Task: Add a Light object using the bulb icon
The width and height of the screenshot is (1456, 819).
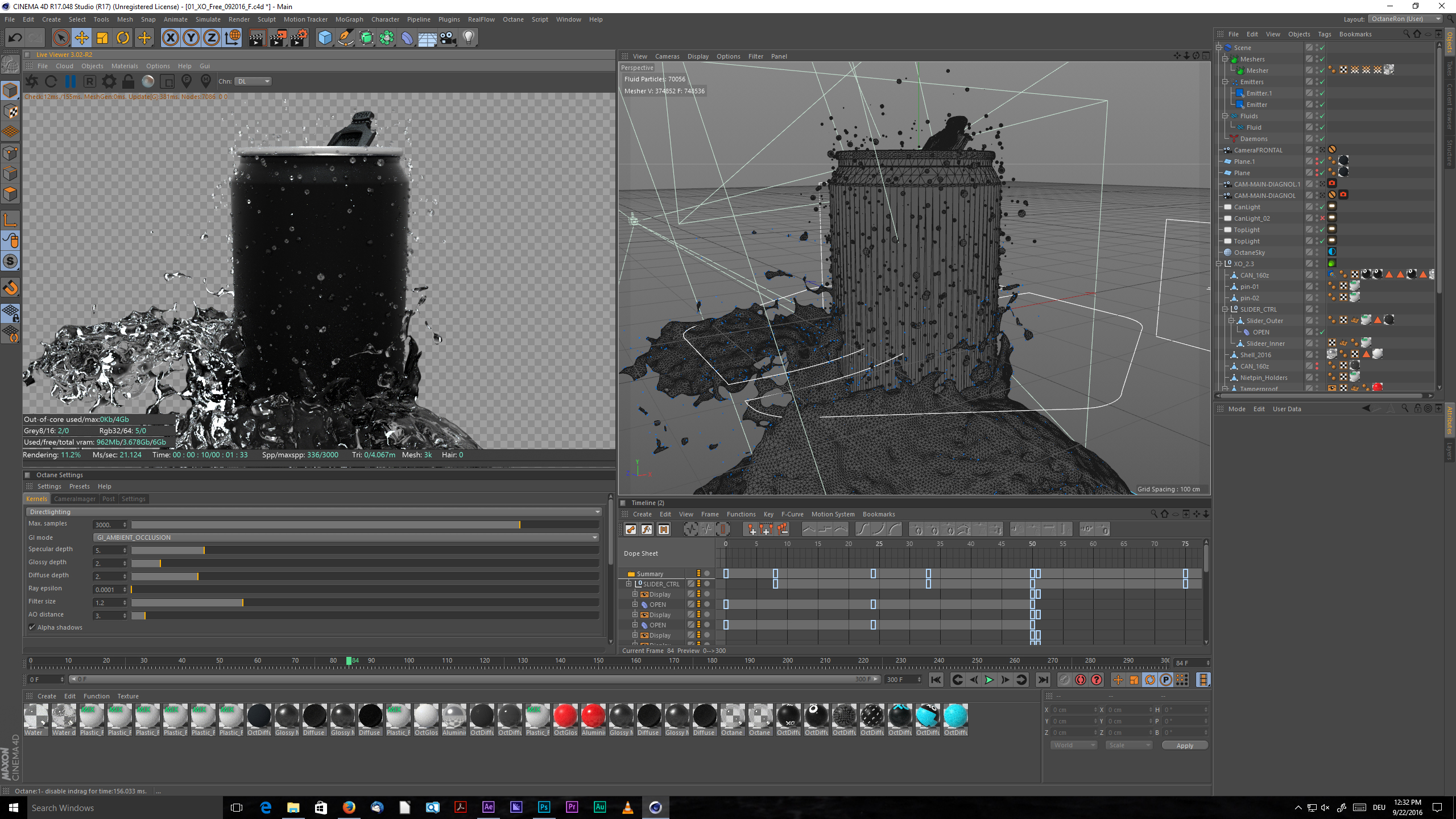Action: click(x=469, y=38)
